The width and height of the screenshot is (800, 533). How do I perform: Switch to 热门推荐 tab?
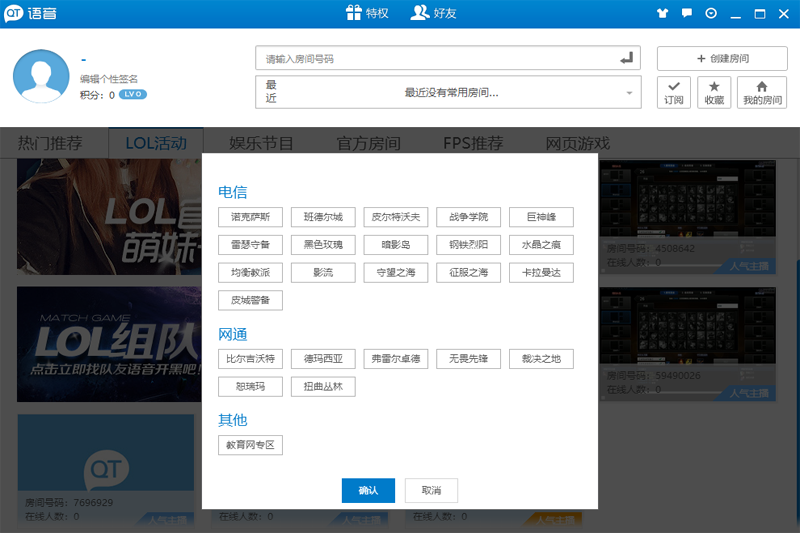[50, 143]
